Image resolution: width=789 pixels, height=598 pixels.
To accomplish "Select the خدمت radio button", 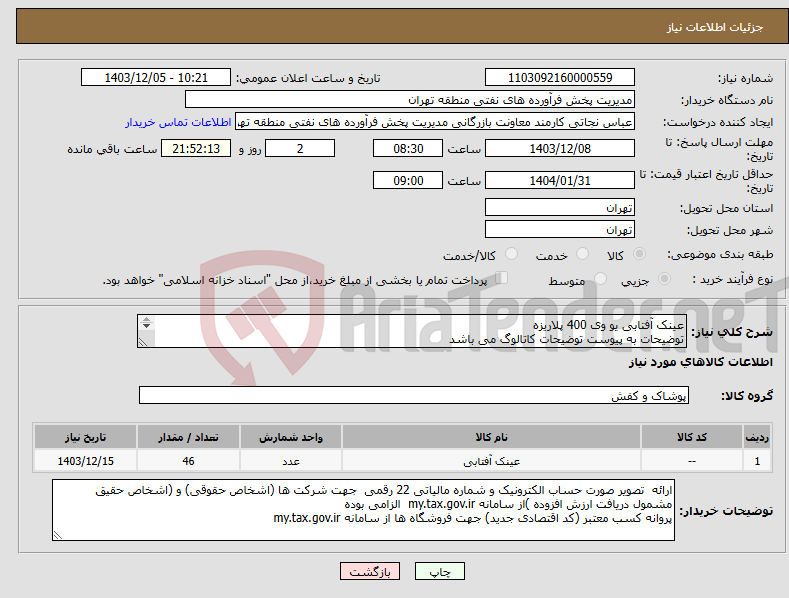I will (582, 254).
